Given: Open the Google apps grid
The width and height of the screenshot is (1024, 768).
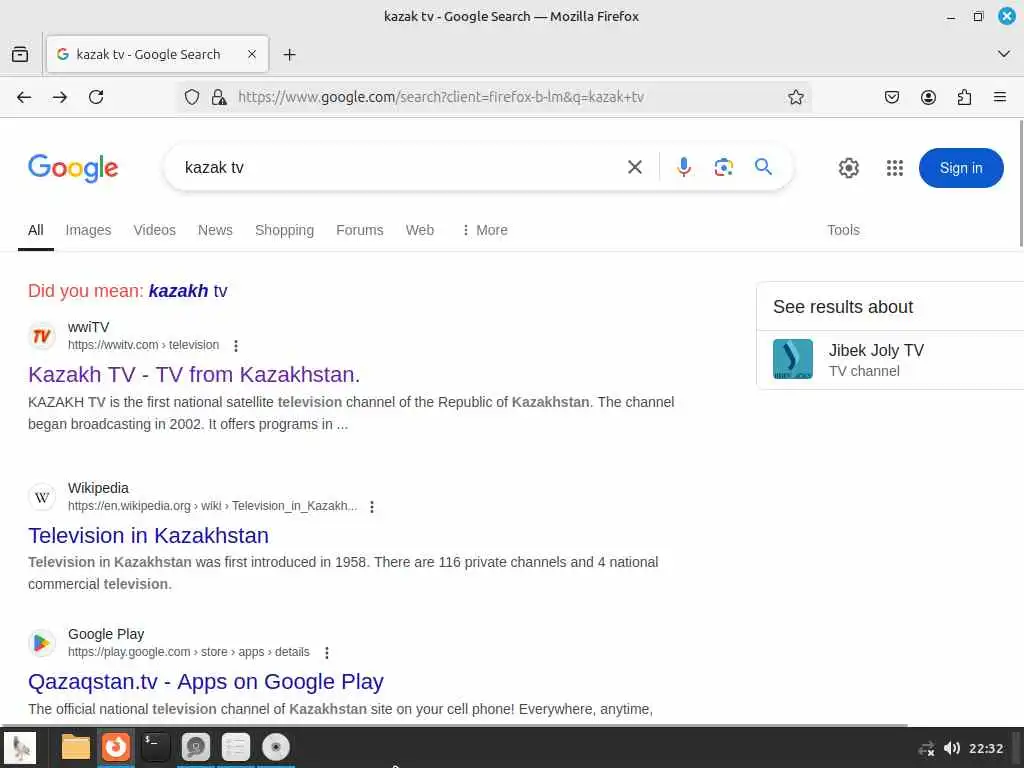Looking at the screenshot, I should [895, 168].
